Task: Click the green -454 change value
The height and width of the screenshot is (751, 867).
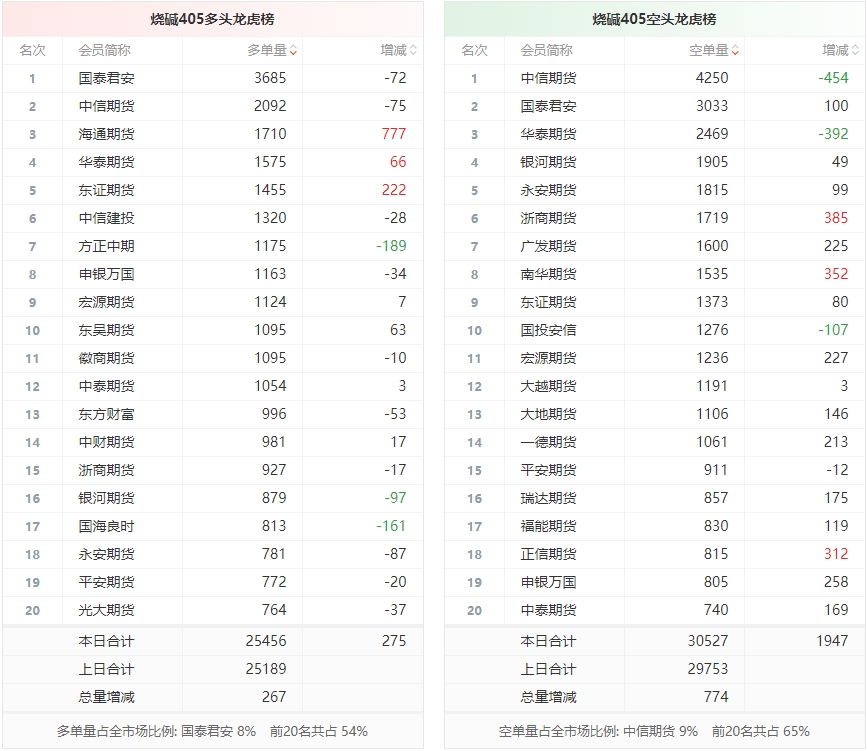Action: click(833, 78)
